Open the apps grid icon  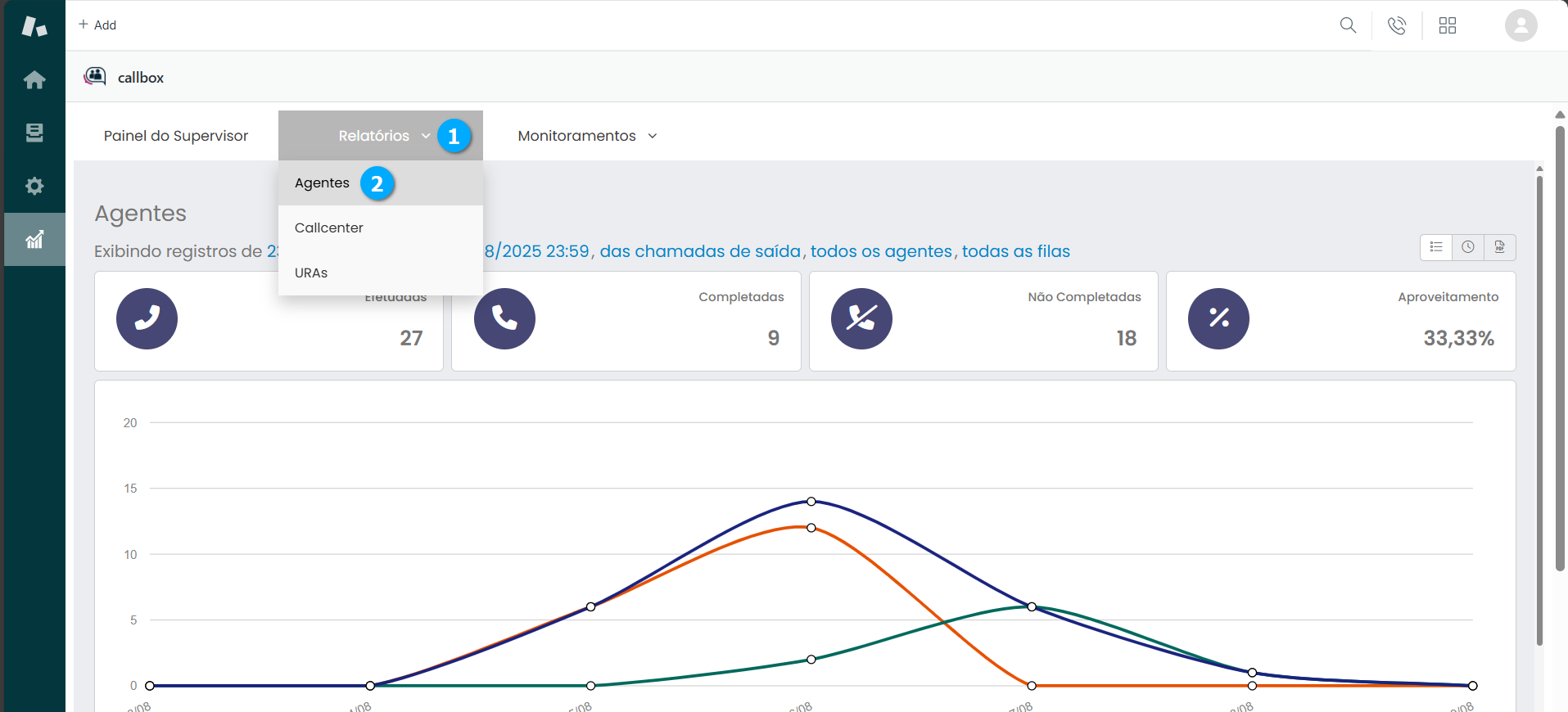pyautogui.click(x=1448, y=26)
